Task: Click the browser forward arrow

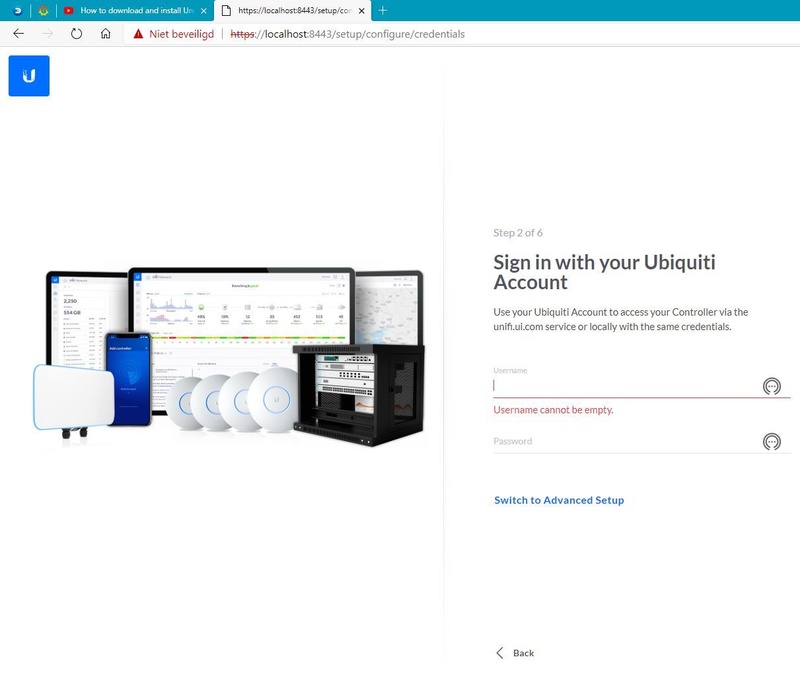Action: tap(47, 34)
